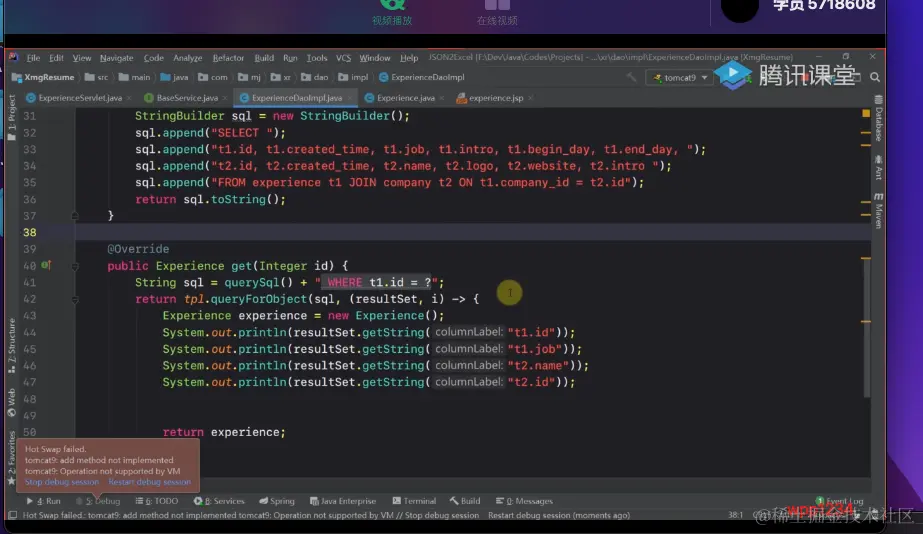923x534 pixels.
Task: Open the Structure tool window
Action: tap(11, 346)
